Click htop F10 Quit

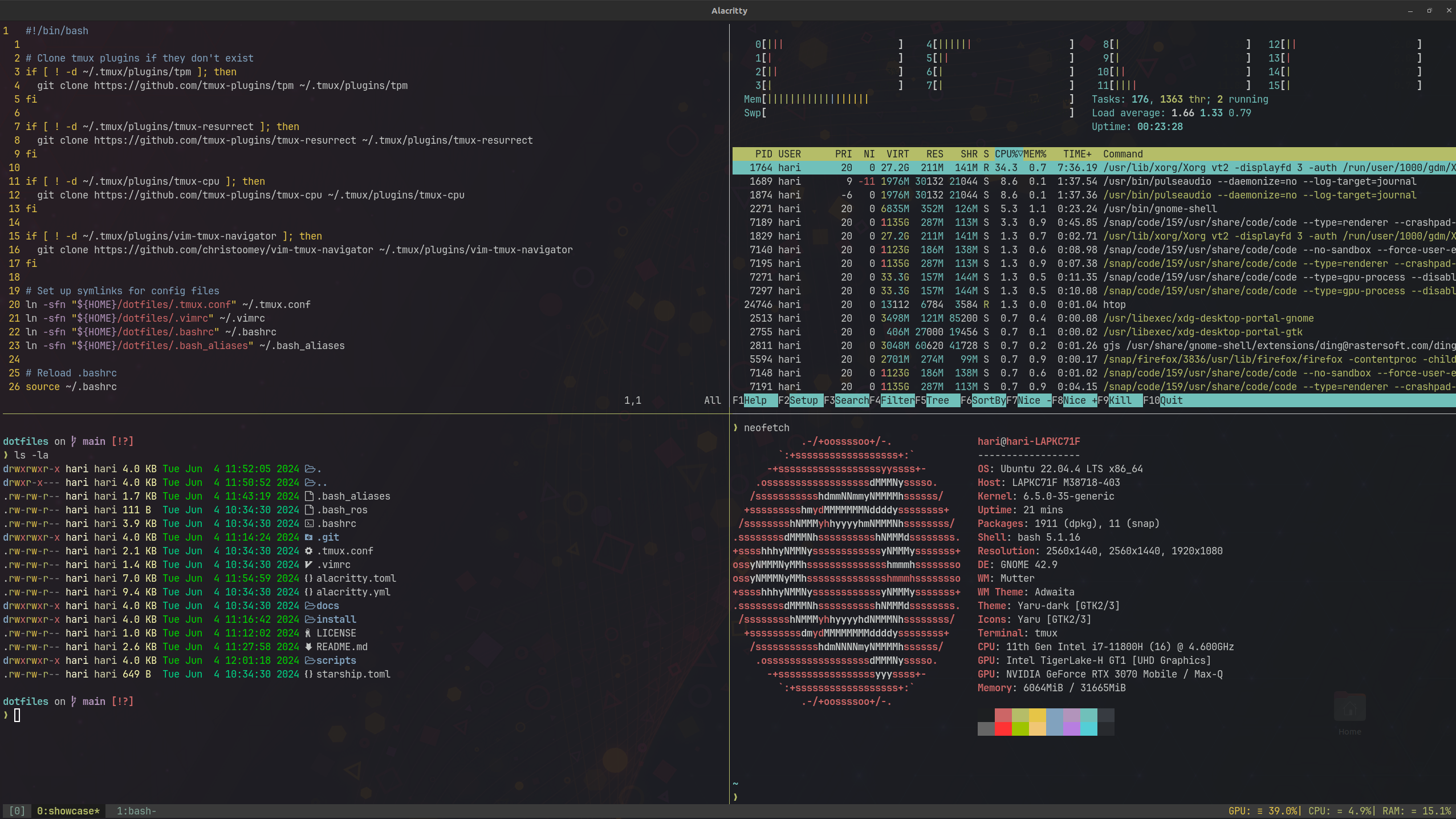[1163, 400]
